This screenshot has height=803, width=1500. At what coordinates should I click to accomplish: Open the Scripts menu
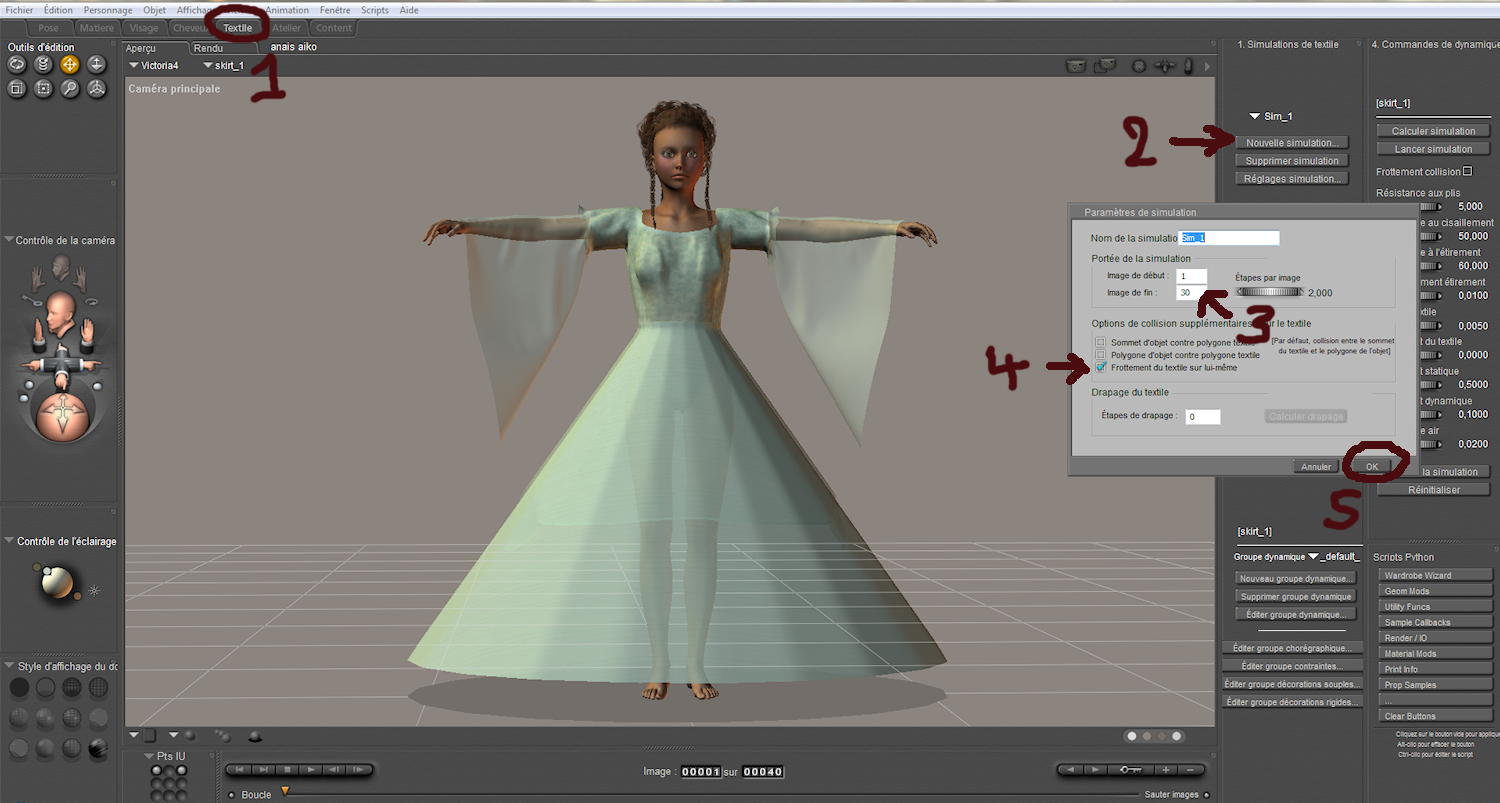coord(375,9)
